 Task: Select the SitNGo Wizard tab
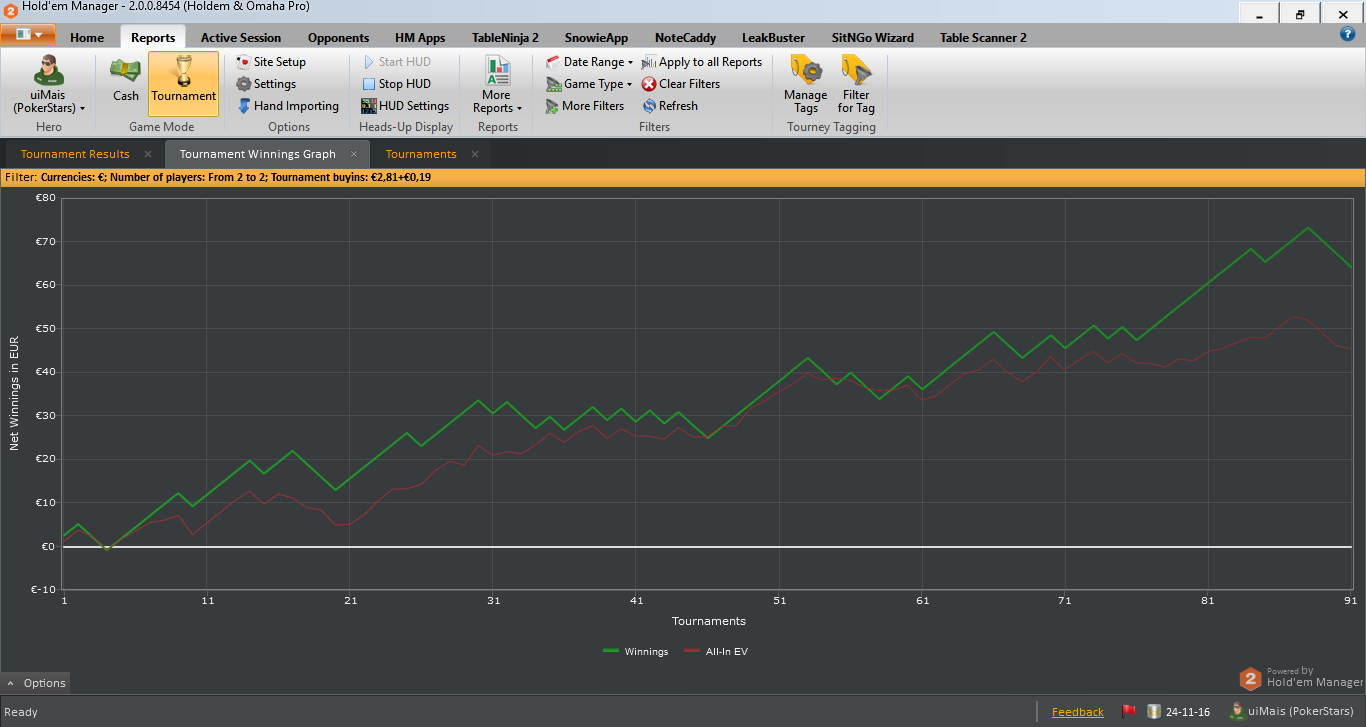872,38
